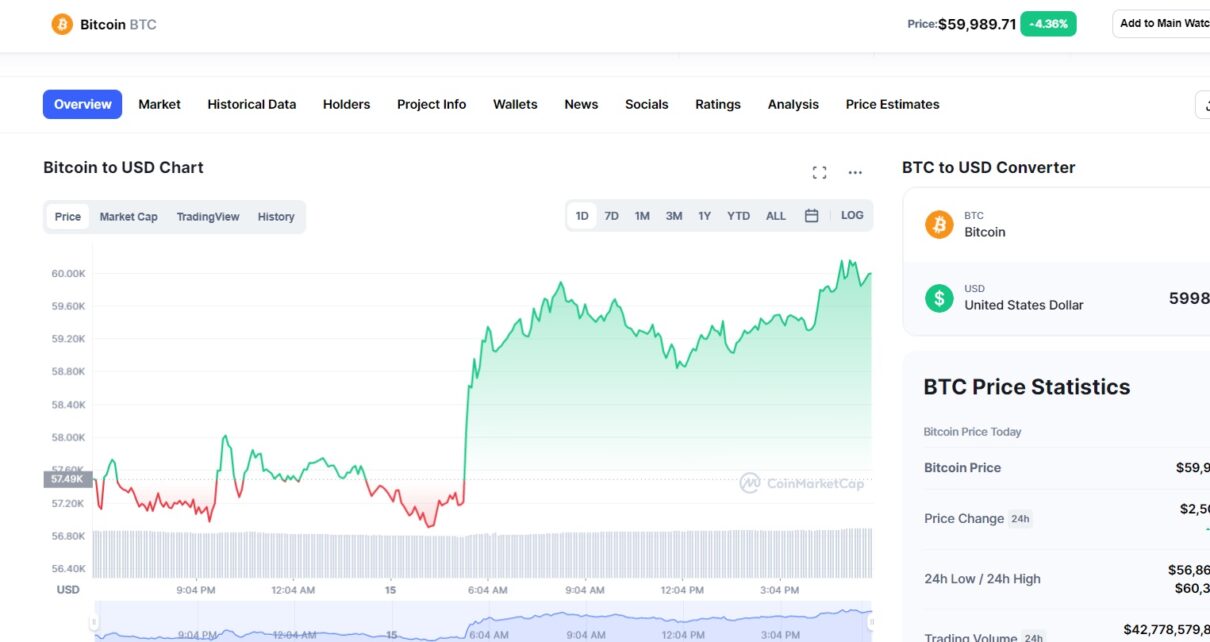The image size is (1210, 642).
Task: Grab the right handle of the chart range navigator
Action: coord(871,622)
